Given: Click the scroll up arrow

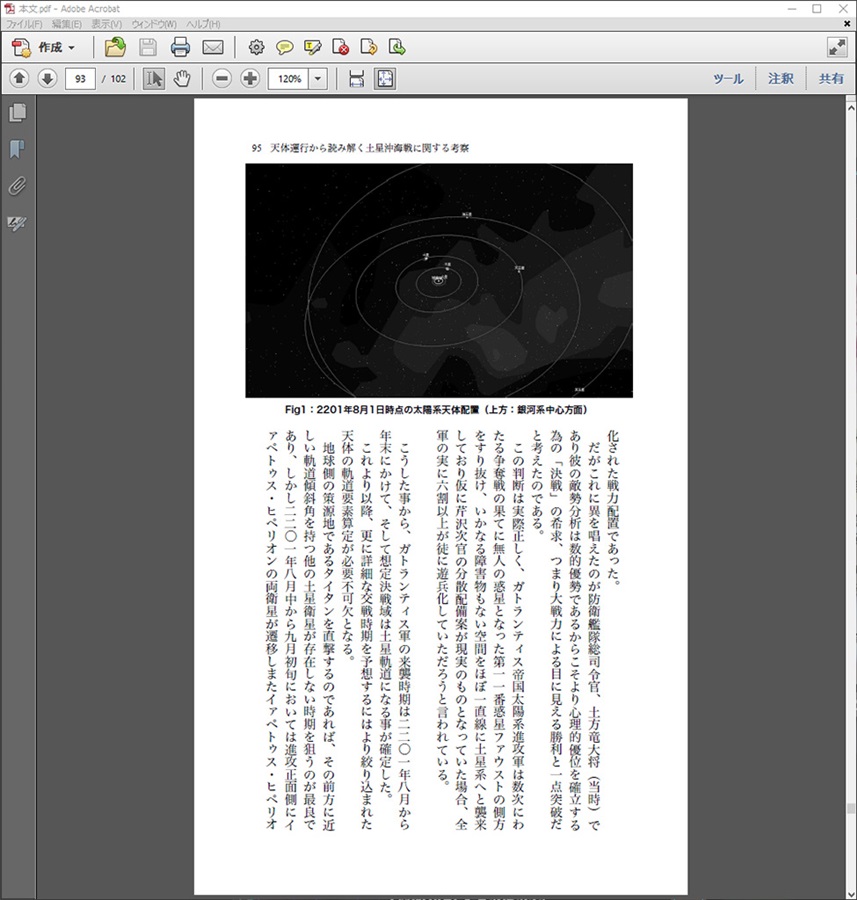Looking at the screenshot, I should (851, 107).
